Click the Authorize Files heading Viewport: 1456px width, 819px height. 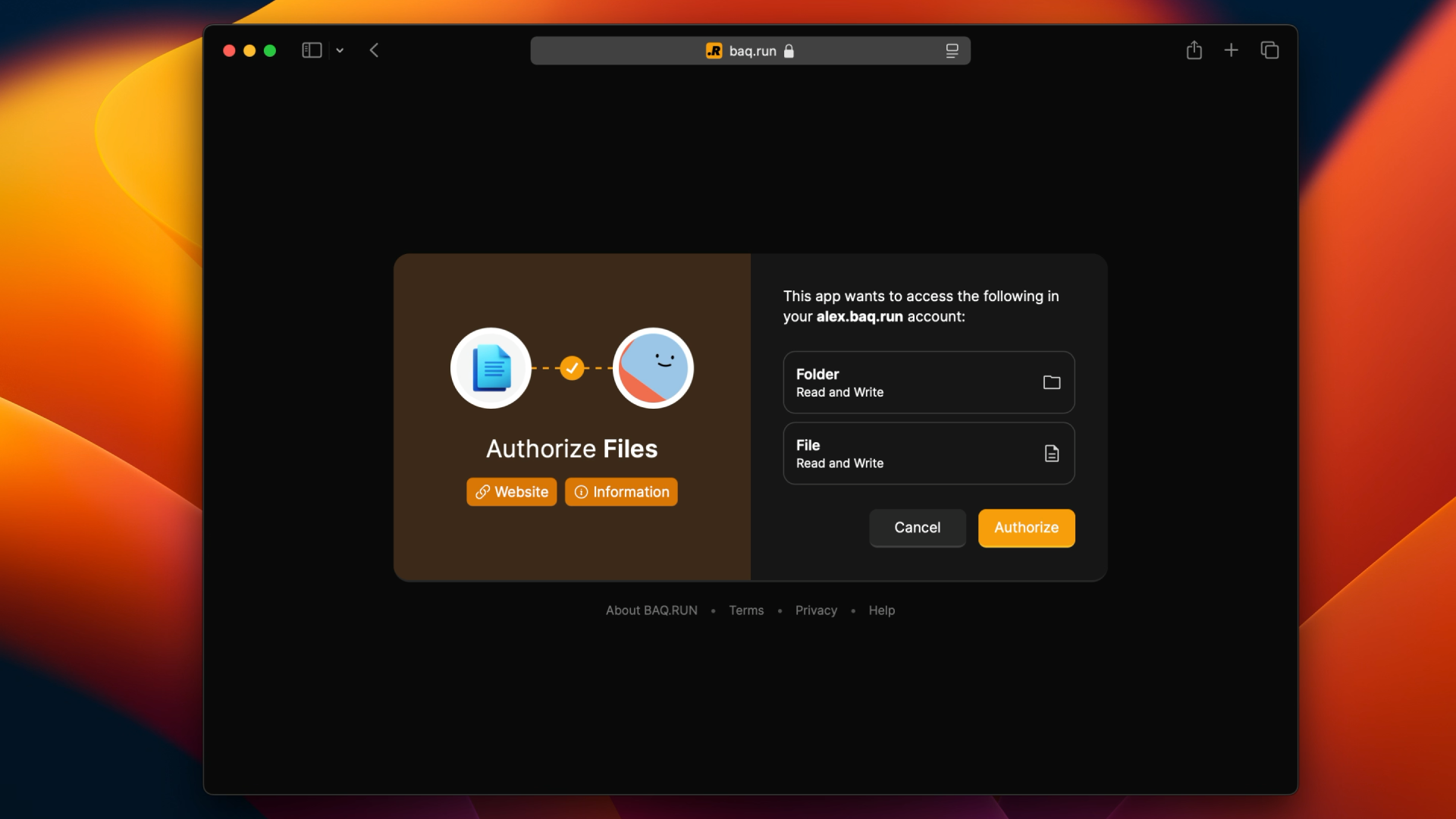(572, 449)
